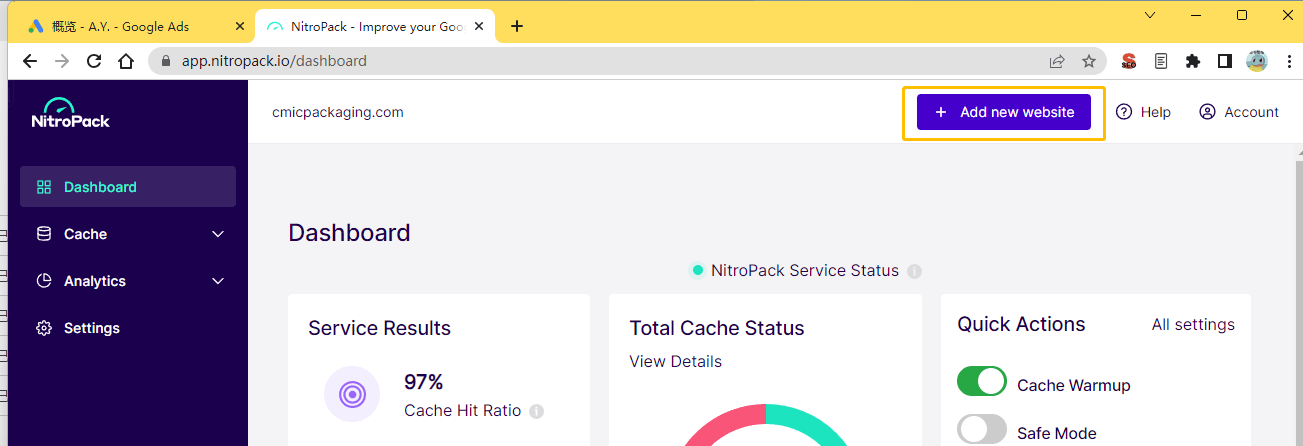The width and height of the screenshot is (1303, 446).
Task: Click the info icon next to Cache Hit Ratio
Action: click(537, 411)
